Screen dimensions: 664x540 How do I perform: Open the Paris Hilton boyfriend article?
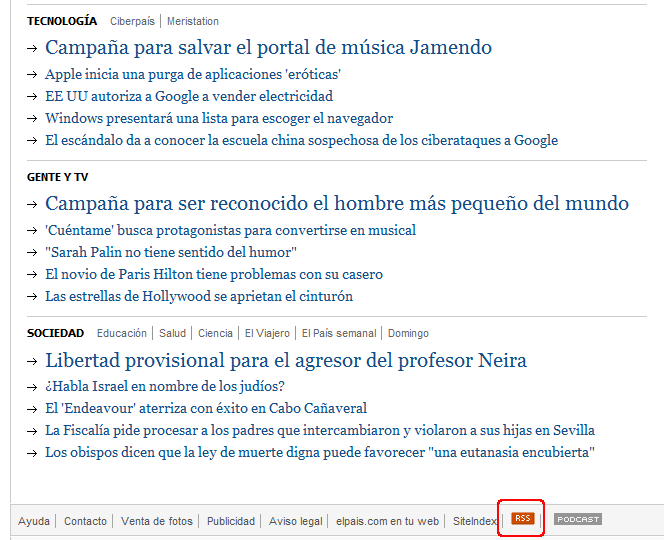coord(214,274)
